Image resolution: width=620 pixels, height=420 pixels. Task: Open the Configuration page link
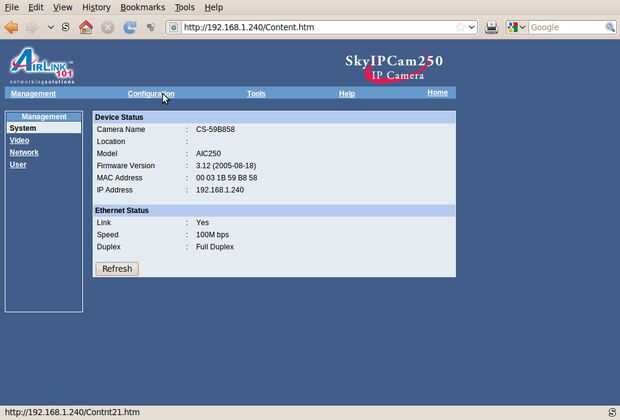click(x=151, y=93)
